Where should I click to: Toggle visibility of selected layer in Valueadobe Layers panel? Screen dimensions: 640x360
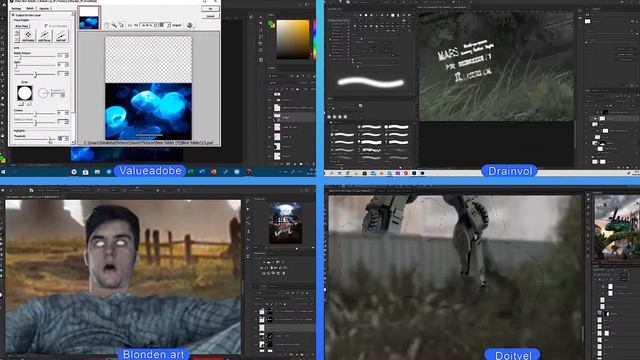click(269, 118)
